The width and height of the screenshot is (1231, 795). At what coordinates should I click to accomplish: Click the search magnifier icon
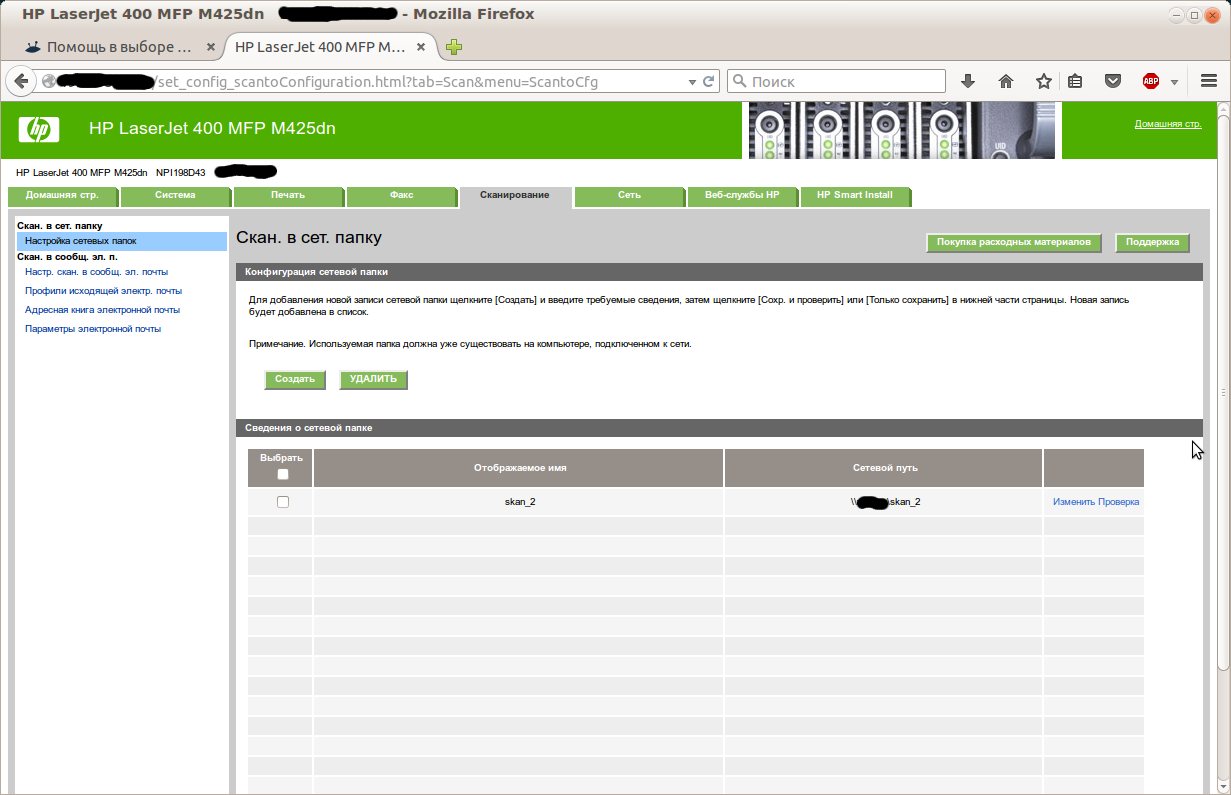pyautogui.click(x=739, y=81)
